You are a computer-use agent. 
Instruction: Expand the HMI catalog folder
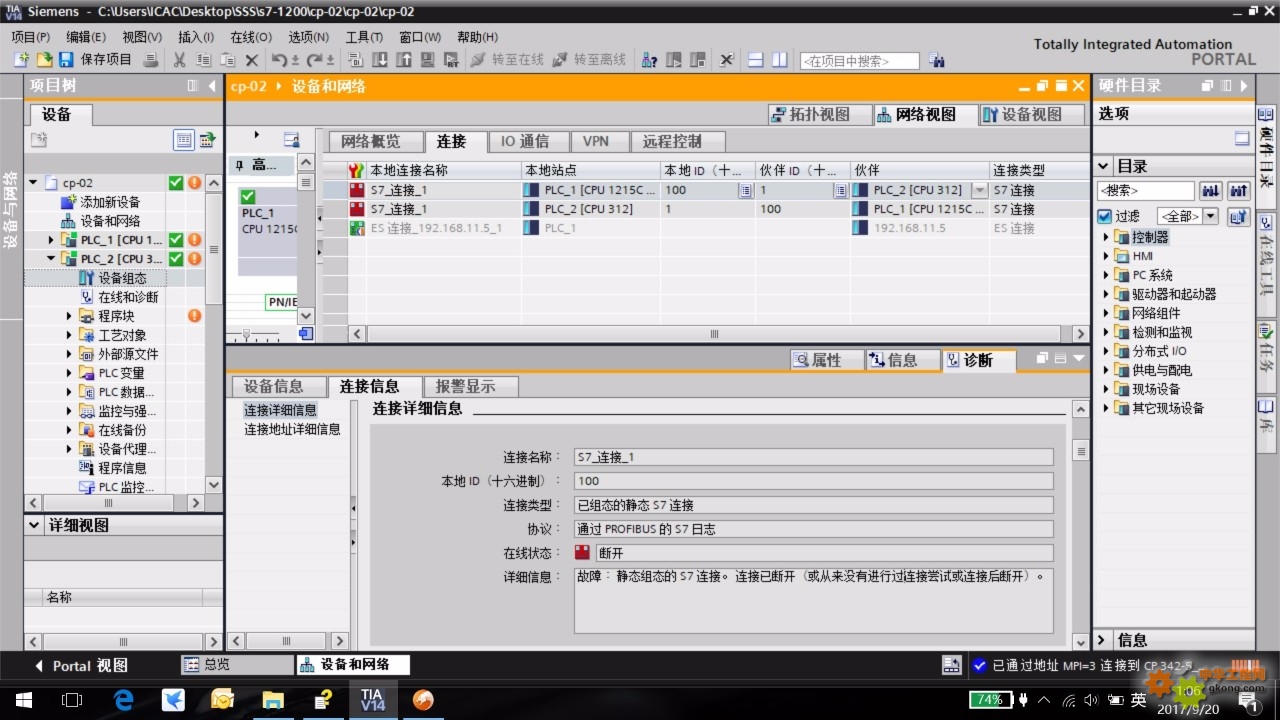[1107, 256]
